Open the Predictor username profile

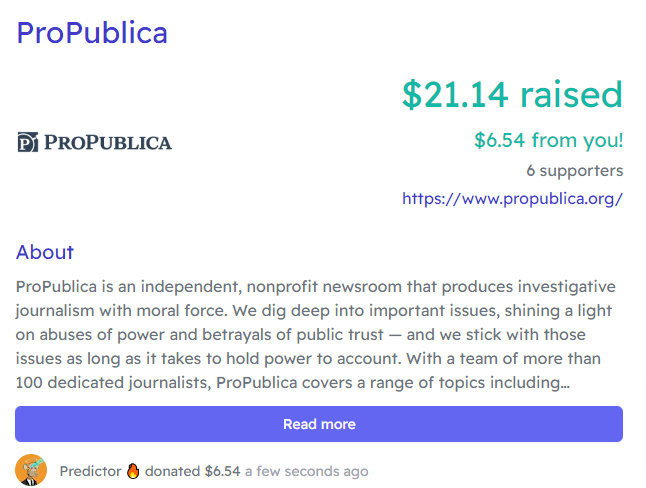pyautogui.click(x=90, y=471)
